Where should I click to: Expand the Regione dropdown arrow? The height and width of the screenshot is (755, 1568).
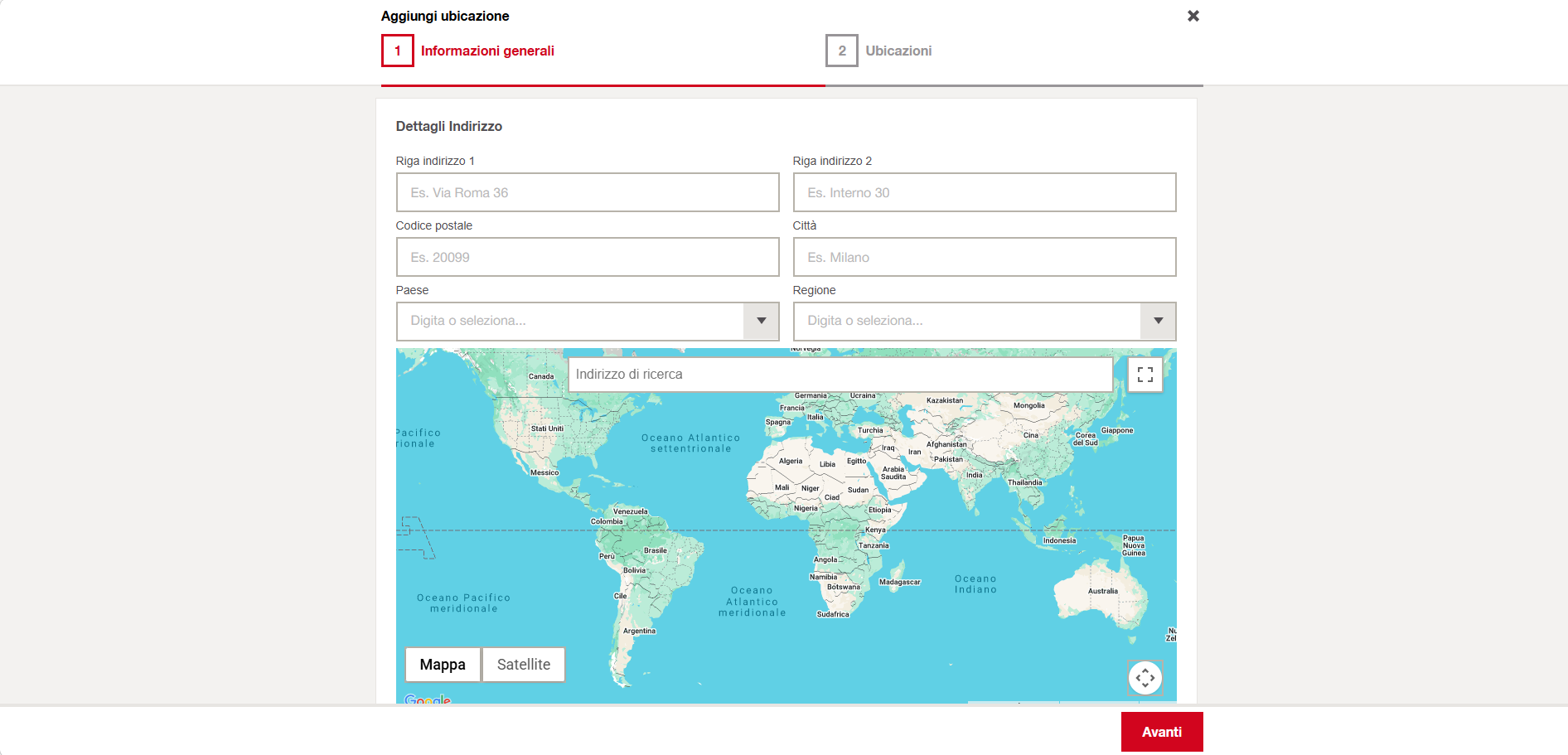1158,321
